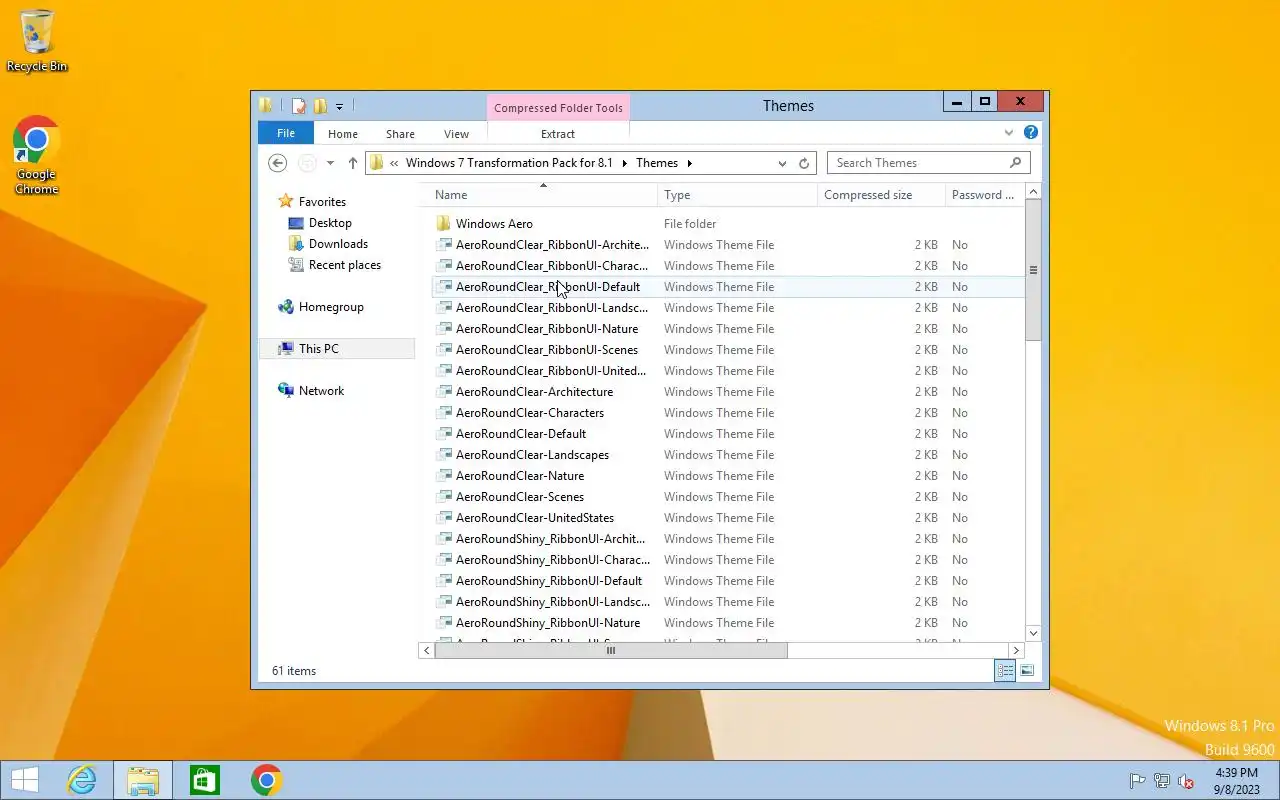Click the scroll right arrow of file list

point(1016,651)
